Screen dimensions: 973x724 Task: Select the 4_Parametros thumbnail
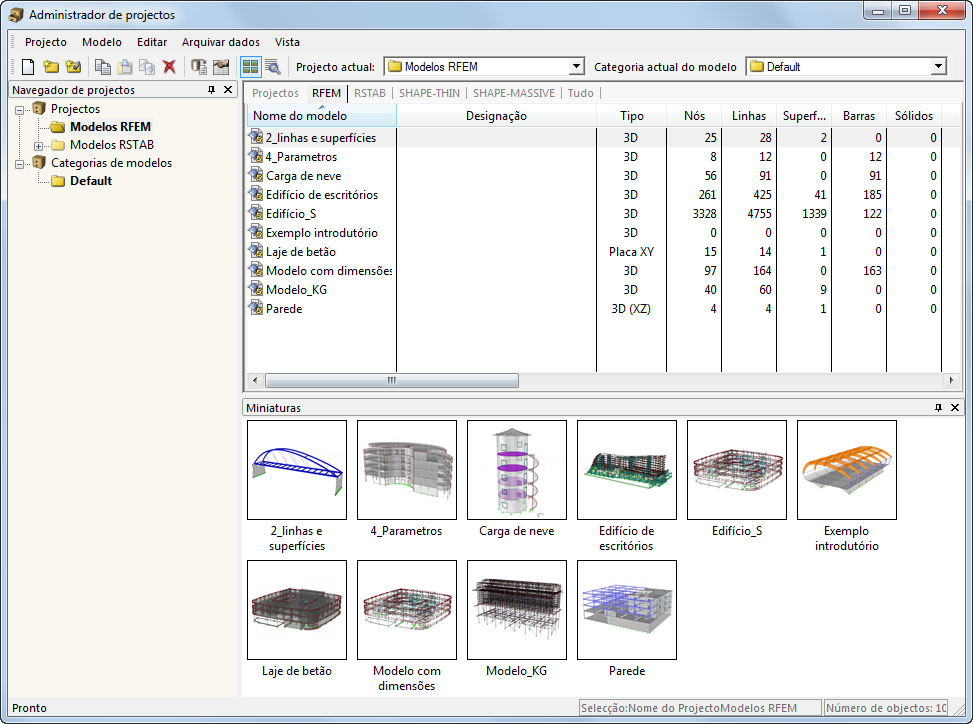[406, 470]
